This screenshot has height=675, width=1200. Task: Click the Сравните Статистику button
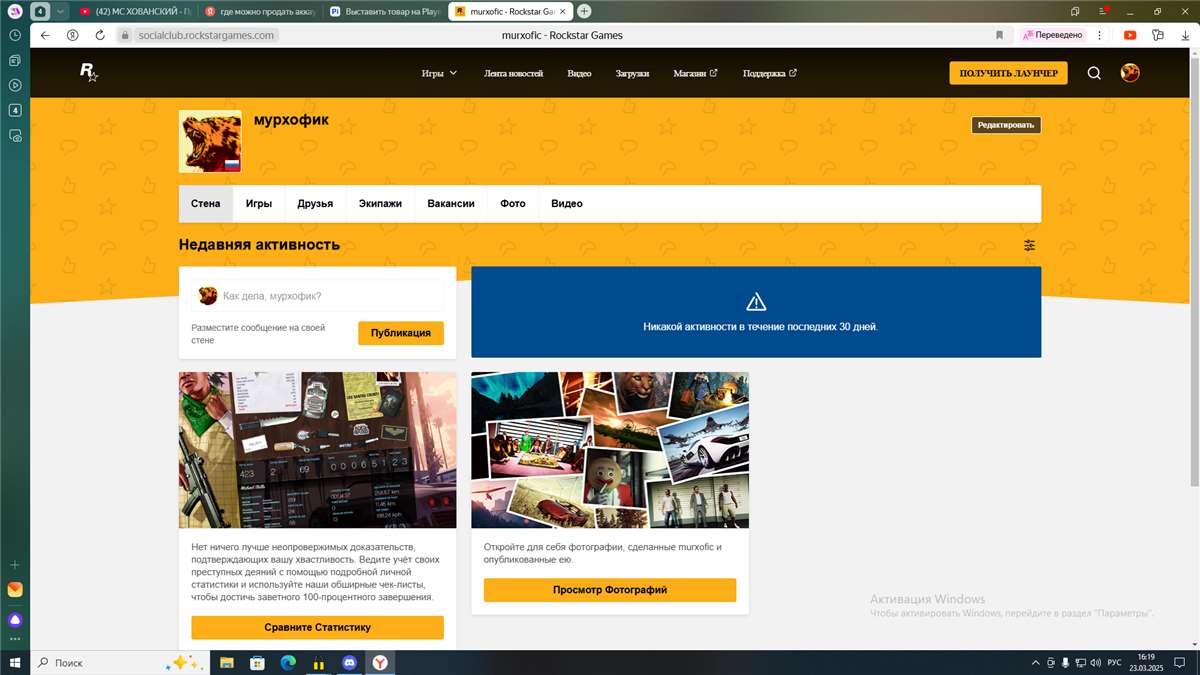[x=318, y=627]
